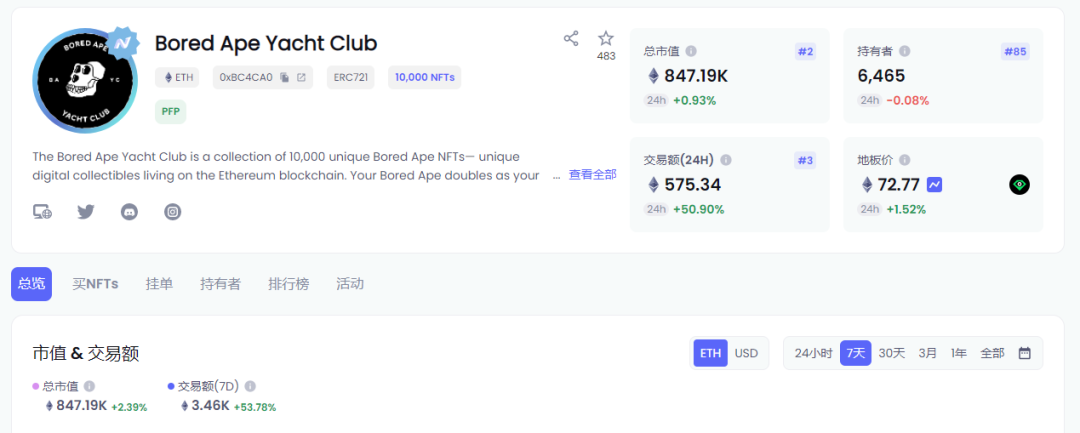Viewport: 1080px width, 433px height.
Task: Click the 72.77 floor price value
Action: click(x=899, y=184)
